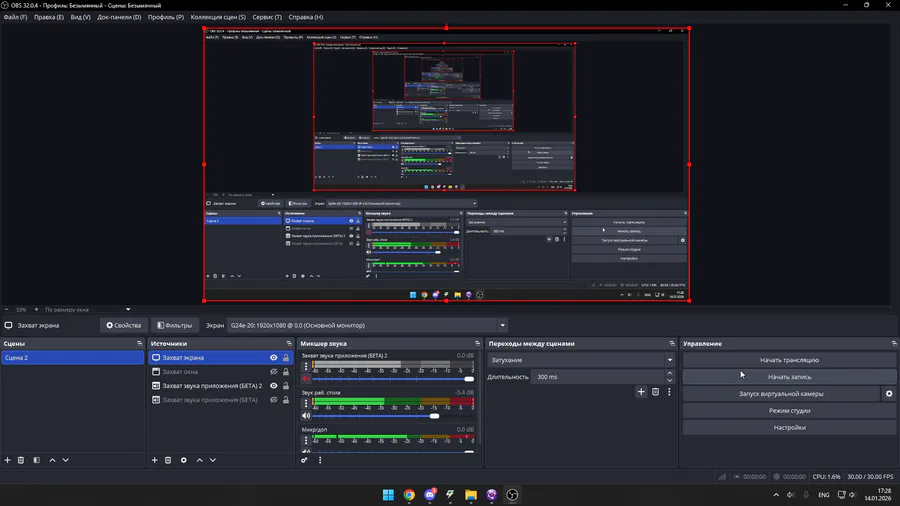Zoom in the preview with plus icon
The image size is (900, 506).
(x=36, y=310)
